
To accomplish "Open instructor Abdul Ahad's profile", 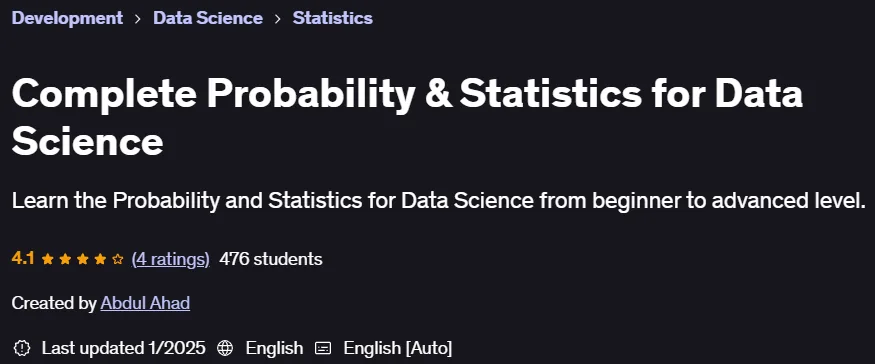I will (145, 303).
